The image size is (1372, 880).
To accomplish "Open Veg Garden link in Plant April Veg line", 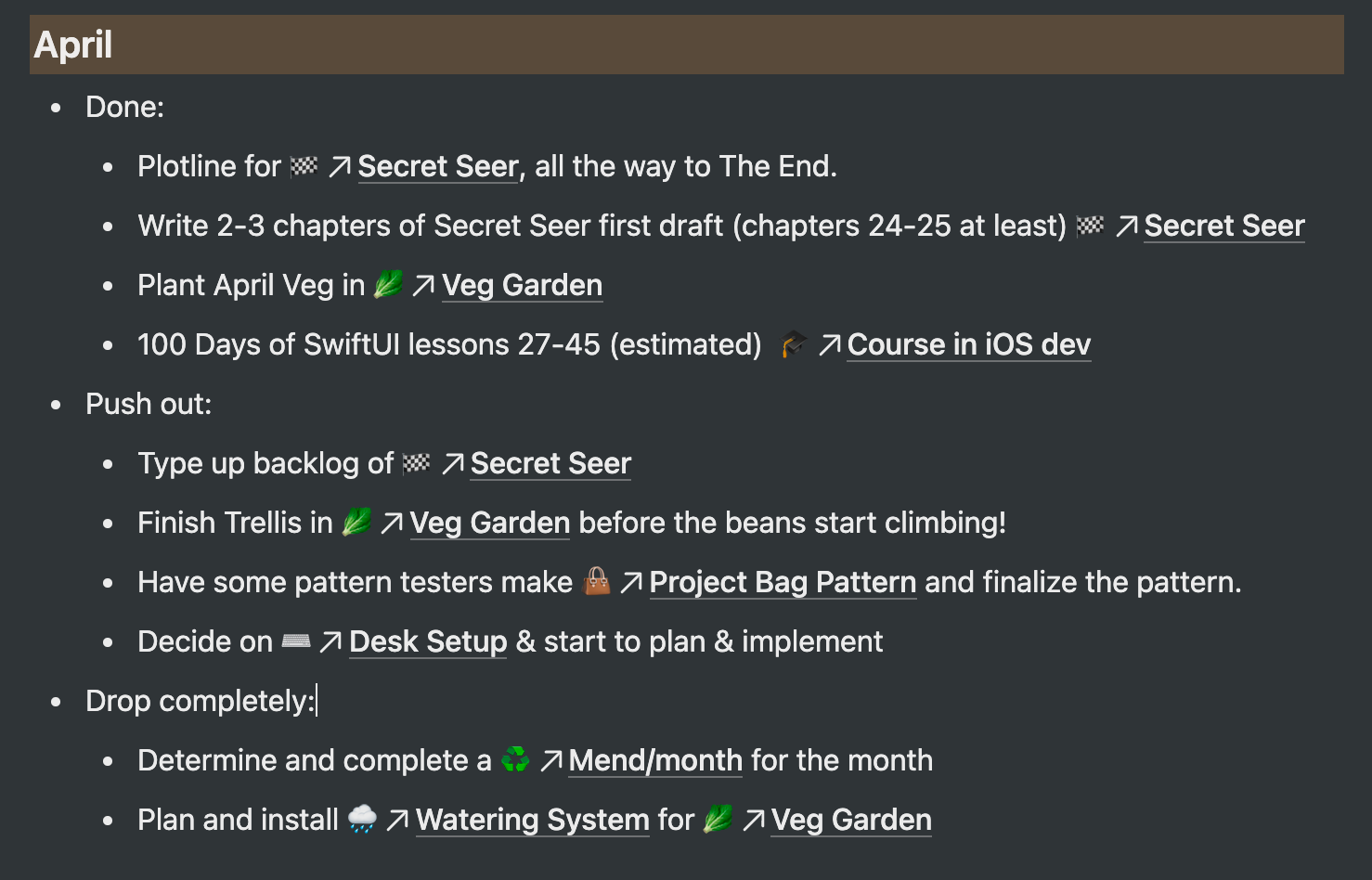I will (523, 286).
